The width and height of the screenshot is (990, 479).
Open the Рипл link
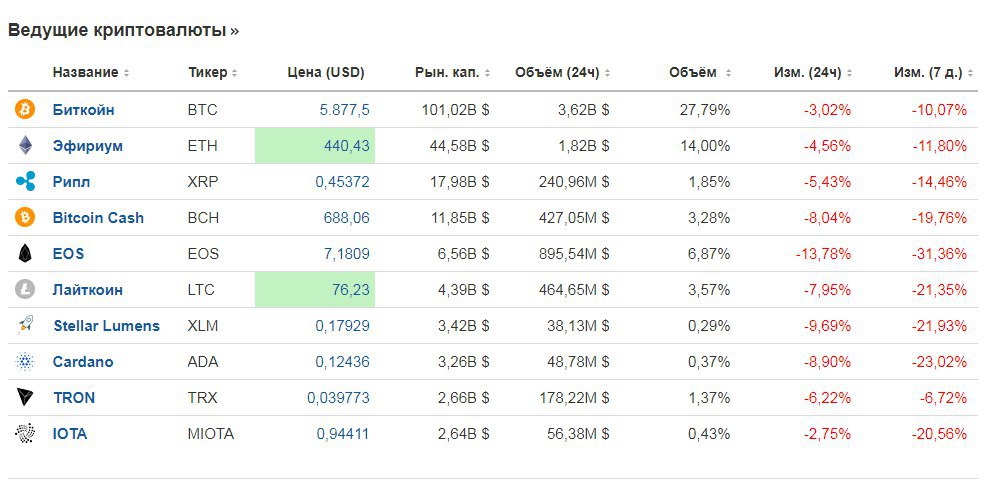pyautogui.click(x=71, y=182)
